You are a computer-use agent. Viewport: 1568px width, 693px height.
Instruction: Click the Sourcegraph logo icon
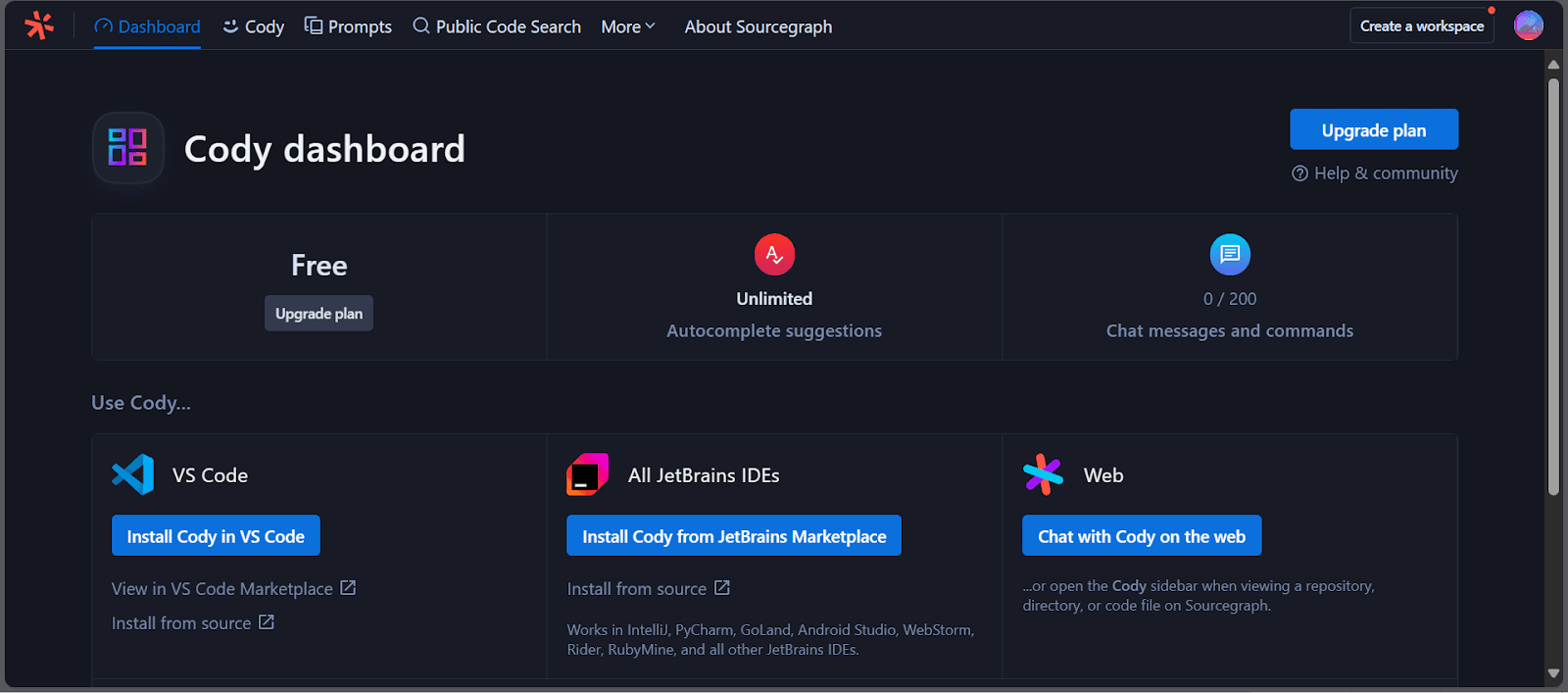pyautogui.click(x=39, y=25)
